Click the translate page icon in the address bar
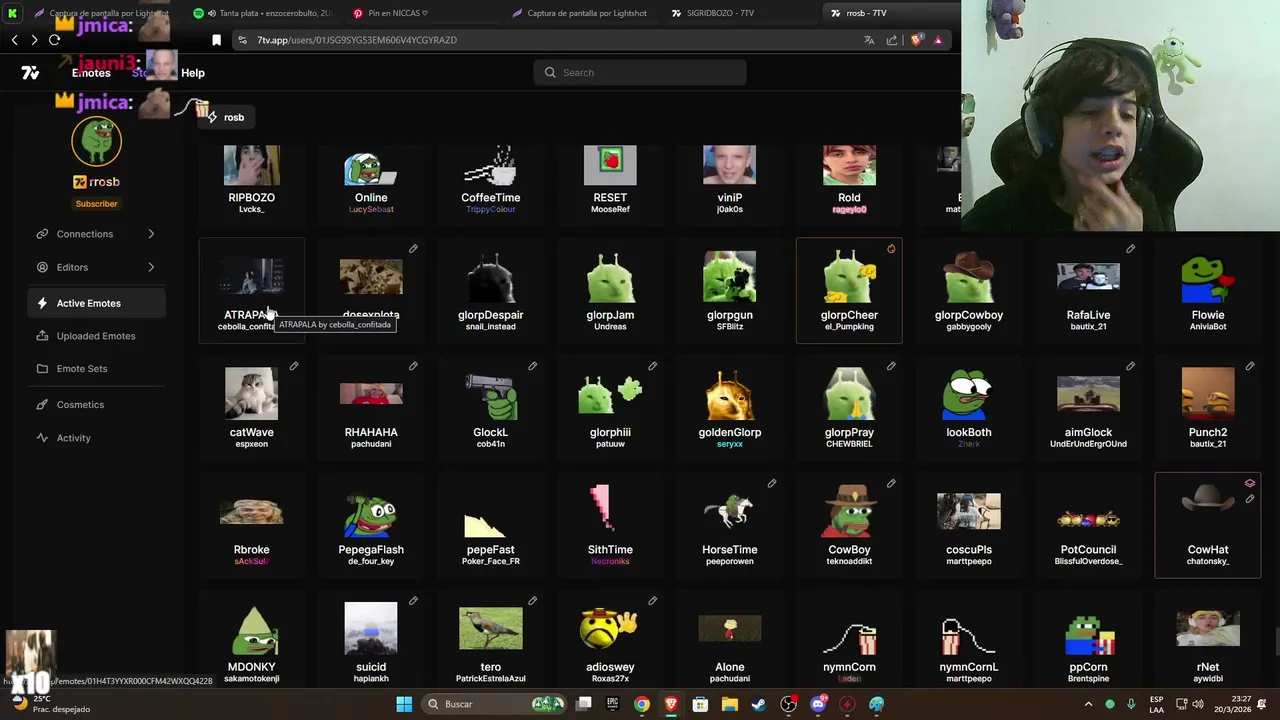1280x720 pixels. tap(869, 40)
